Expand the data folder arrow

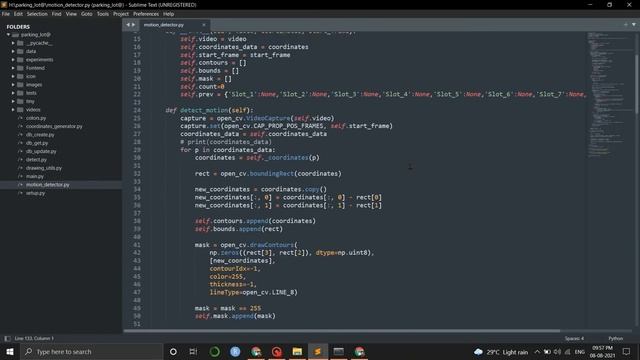pyautogui.click(x=13, y=51)
